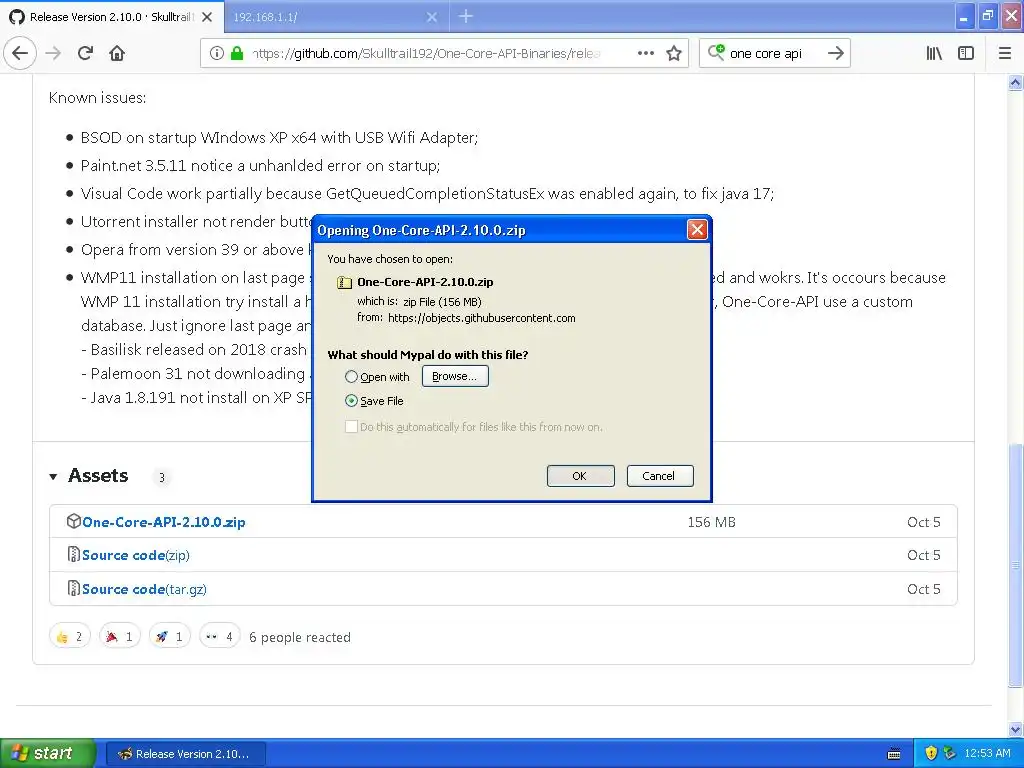Check Do this automatically for files
This screenshot has width=1024, height=768.
coord(351,426)
